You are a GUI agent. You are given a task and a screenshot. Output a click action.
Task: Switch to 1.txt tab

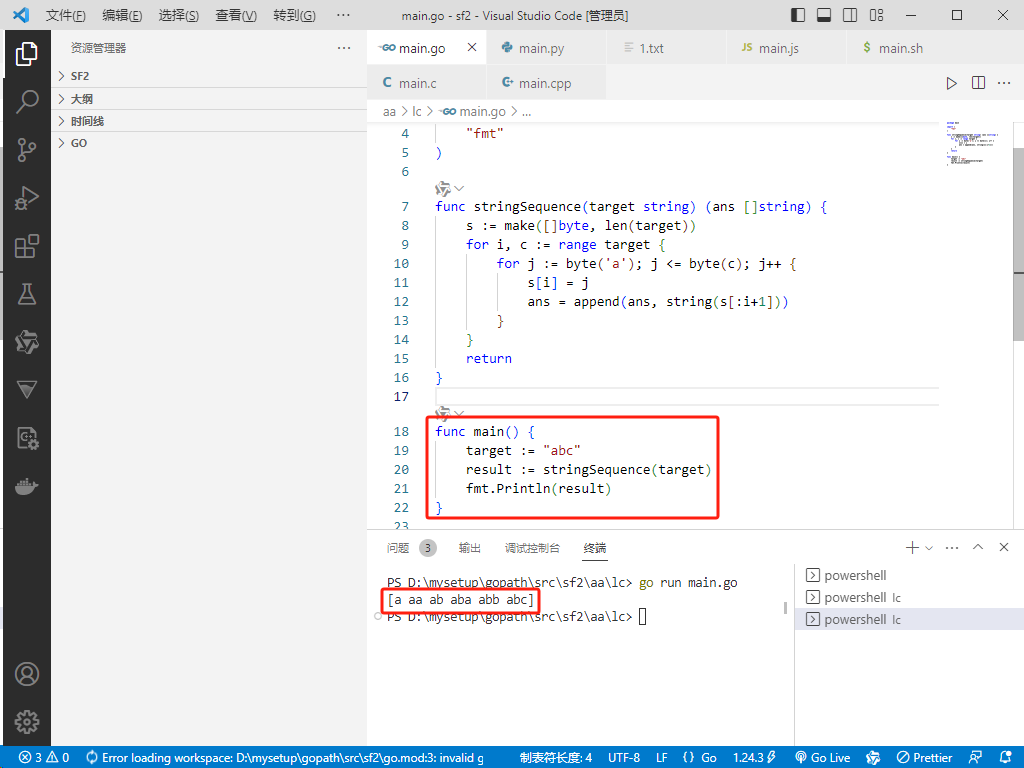tap(666, 48)
